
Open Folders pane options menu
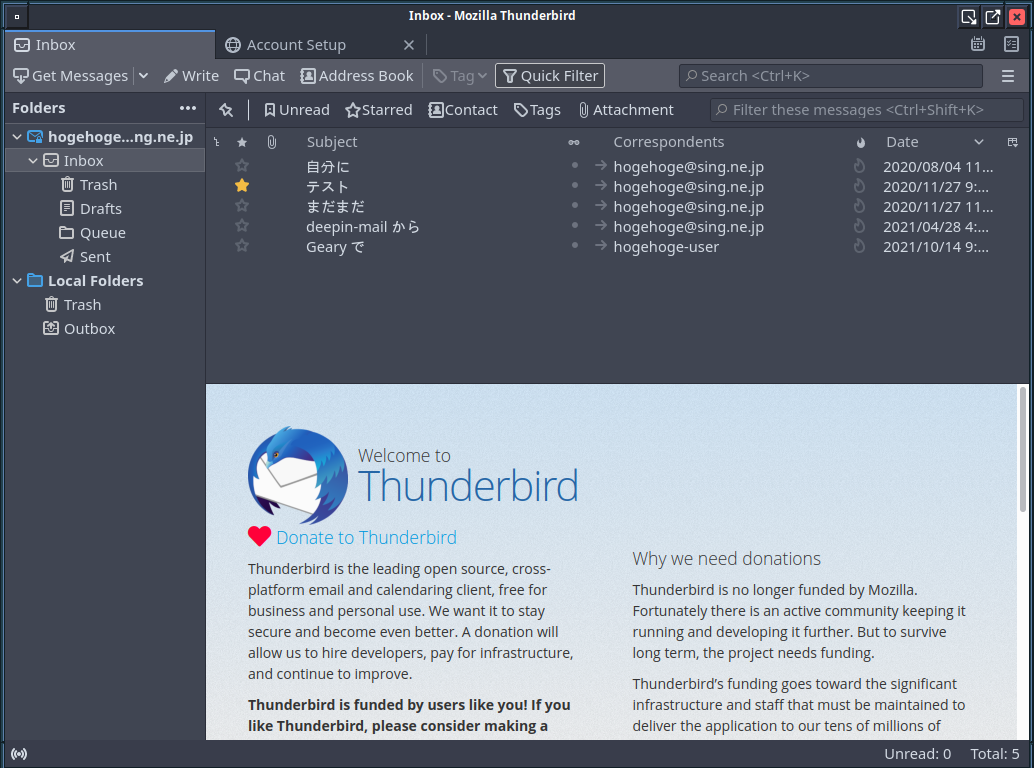[188, 108]
